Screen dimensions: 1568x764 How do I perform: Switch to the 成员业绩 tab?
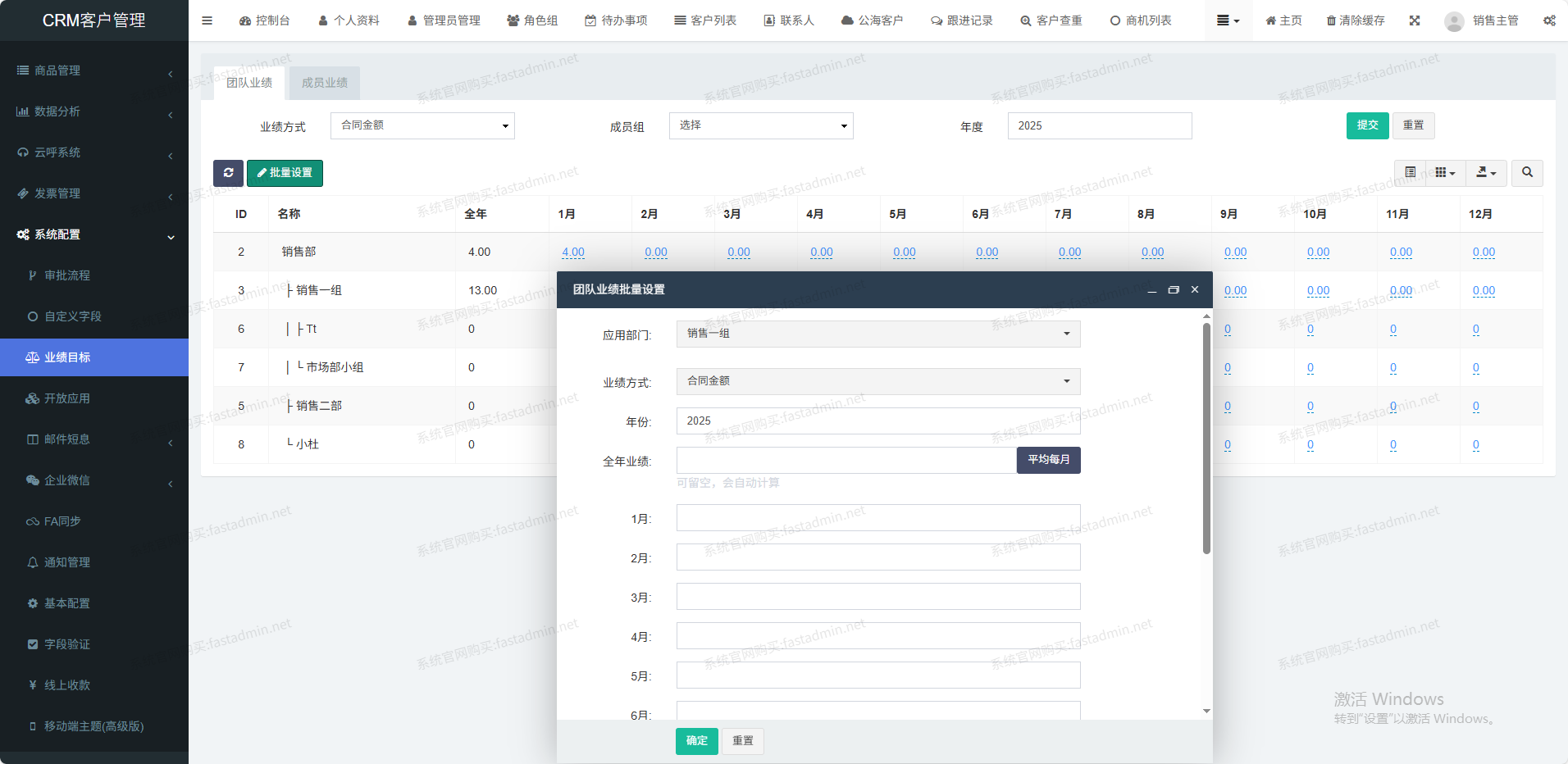325,83
